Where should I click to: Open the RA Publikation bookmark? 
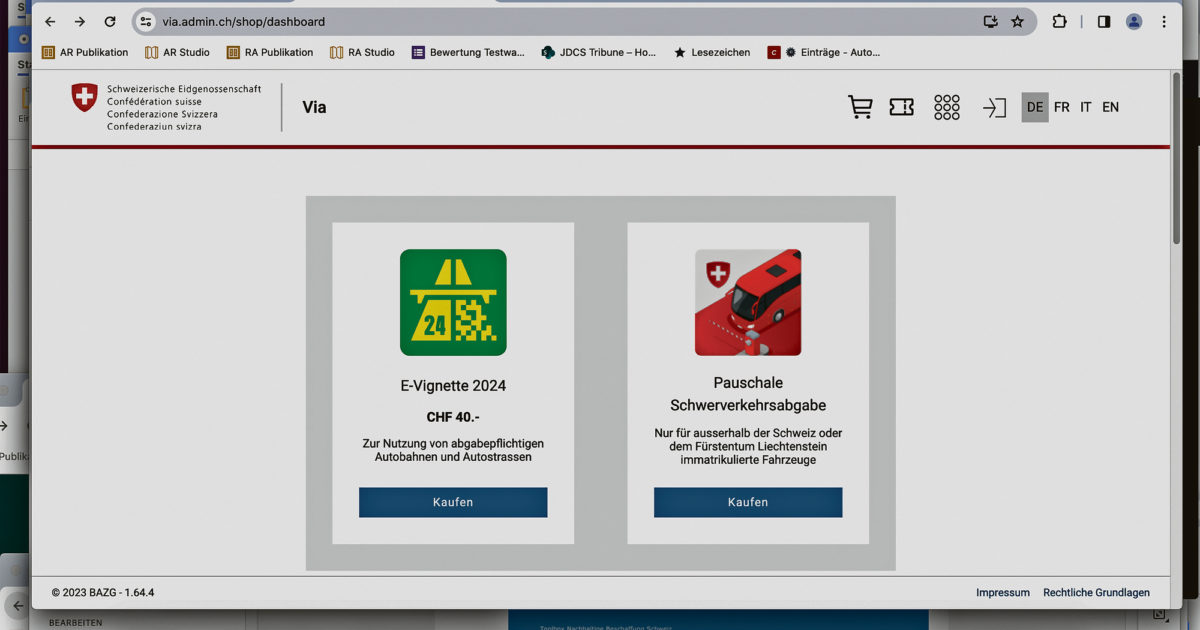click(270, 52)
